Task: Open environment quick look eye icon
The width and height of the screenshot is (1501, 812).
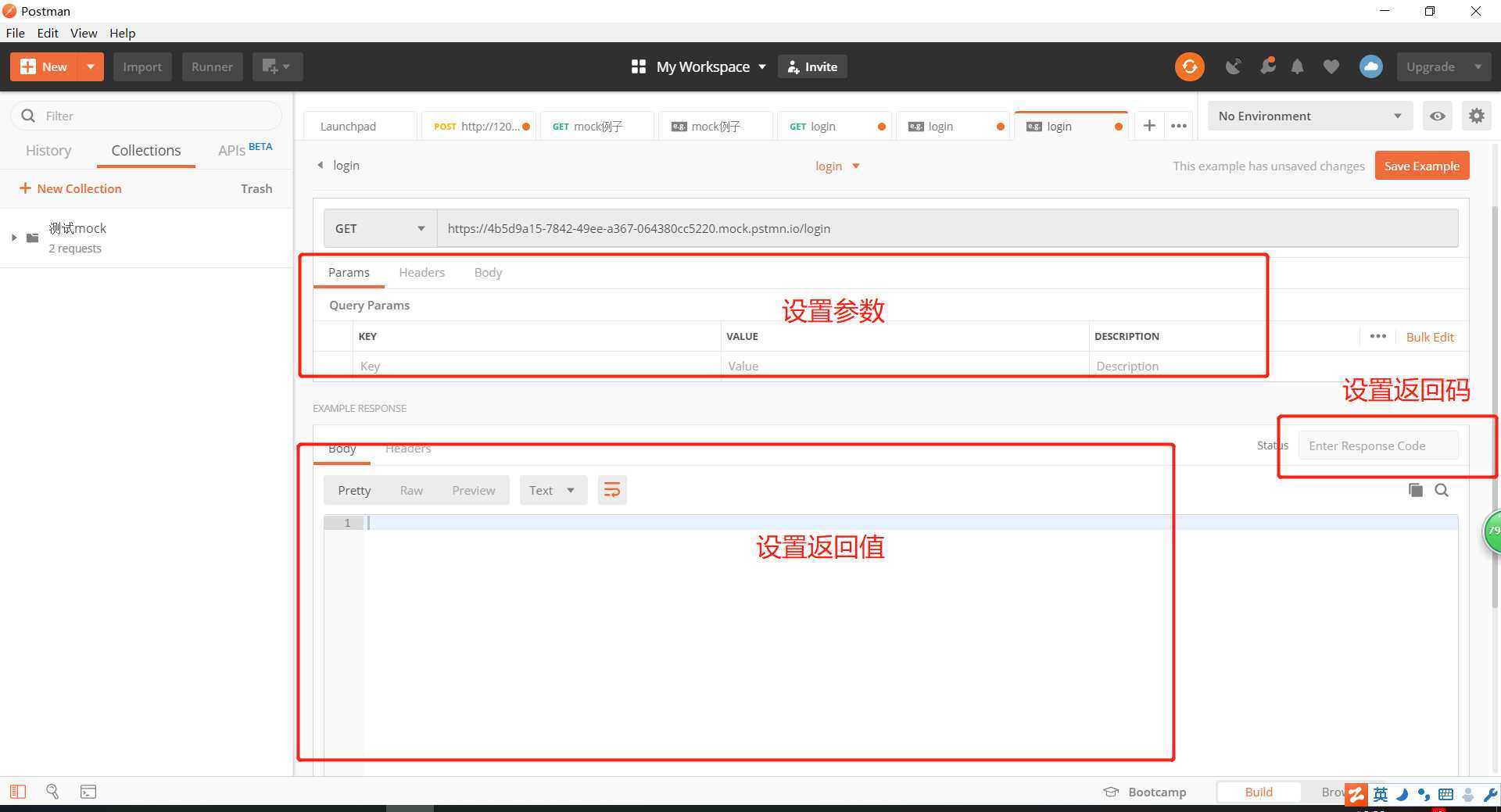Action: coord(1437,116)
